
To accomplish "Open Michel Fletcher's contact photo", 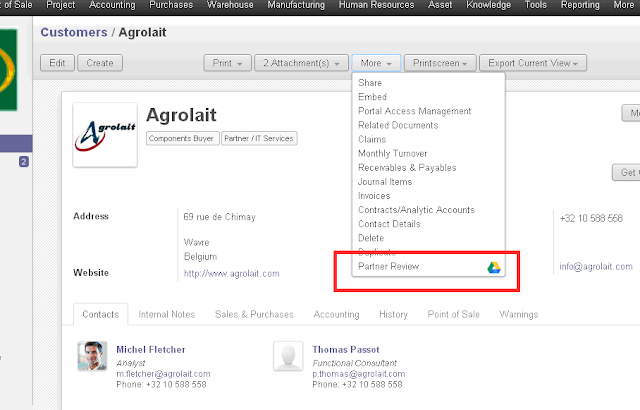I will point(93,356).
